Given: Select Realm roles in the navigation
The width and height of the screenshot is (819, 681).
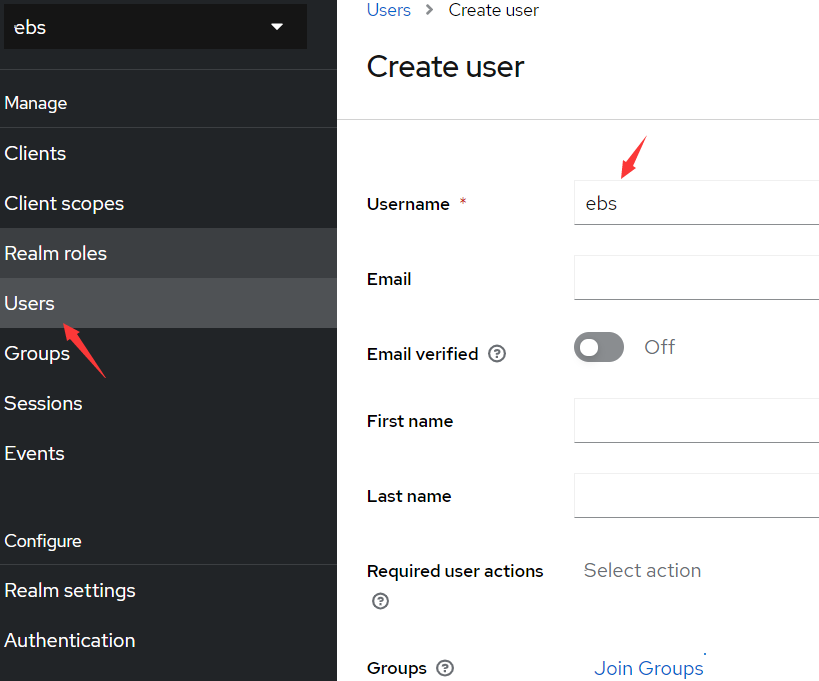Looking at the screenshot, I should [168, 253].
